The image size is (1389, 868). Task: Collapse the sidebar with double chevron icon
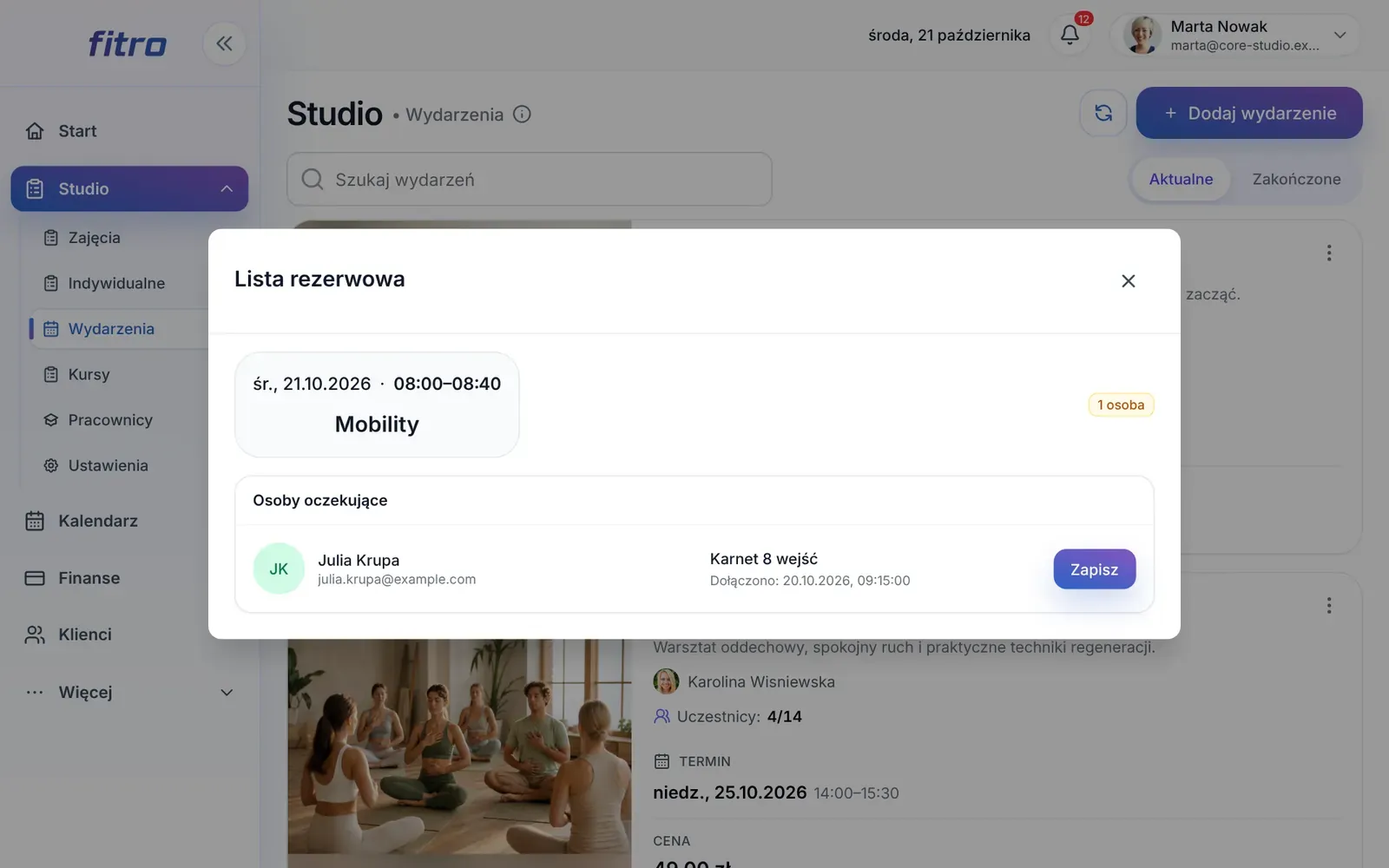(x=224, y=43)
